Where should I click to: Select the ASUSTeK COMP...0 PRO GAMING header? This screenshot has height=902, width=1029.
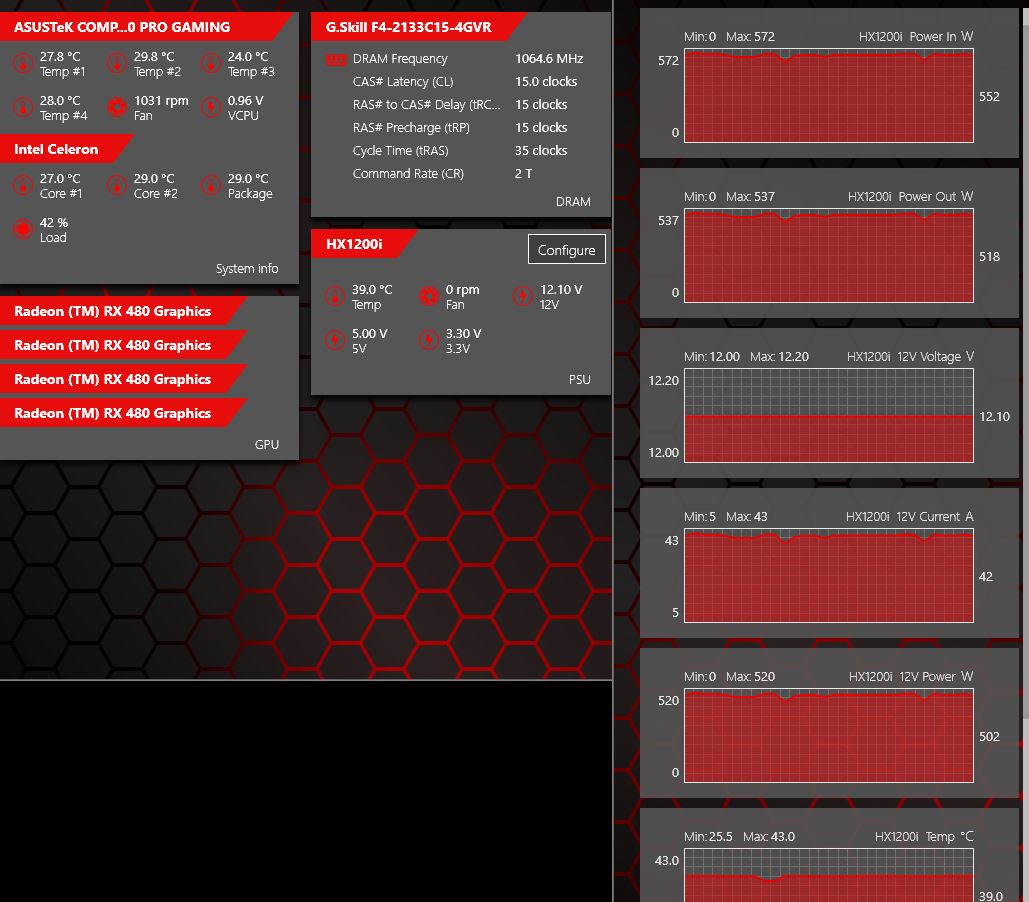[146, 27]
